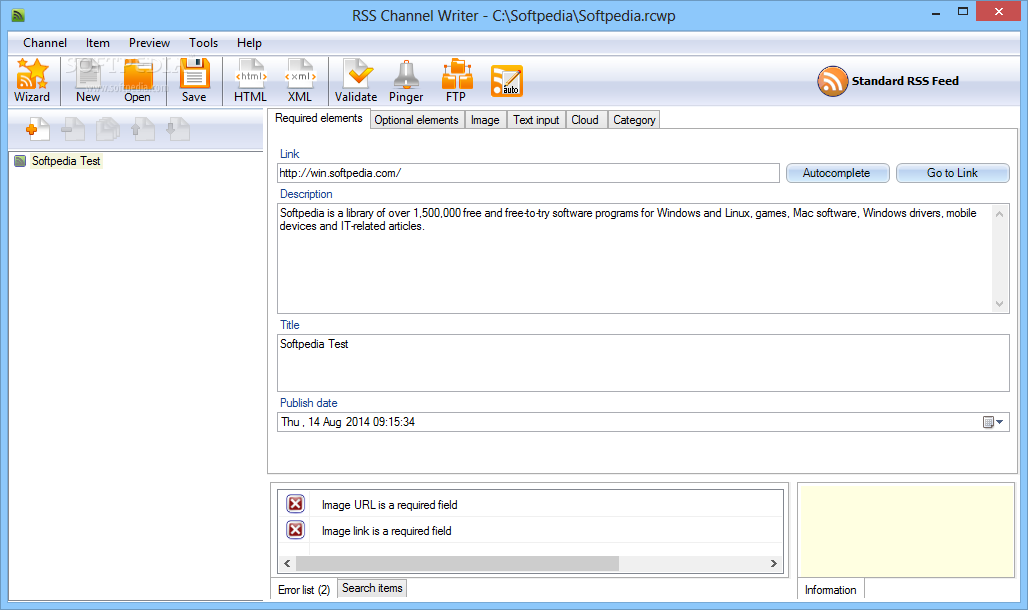Click the auto RSS edit icon
The image size is (1028, 610).
(x=507, y=81)
